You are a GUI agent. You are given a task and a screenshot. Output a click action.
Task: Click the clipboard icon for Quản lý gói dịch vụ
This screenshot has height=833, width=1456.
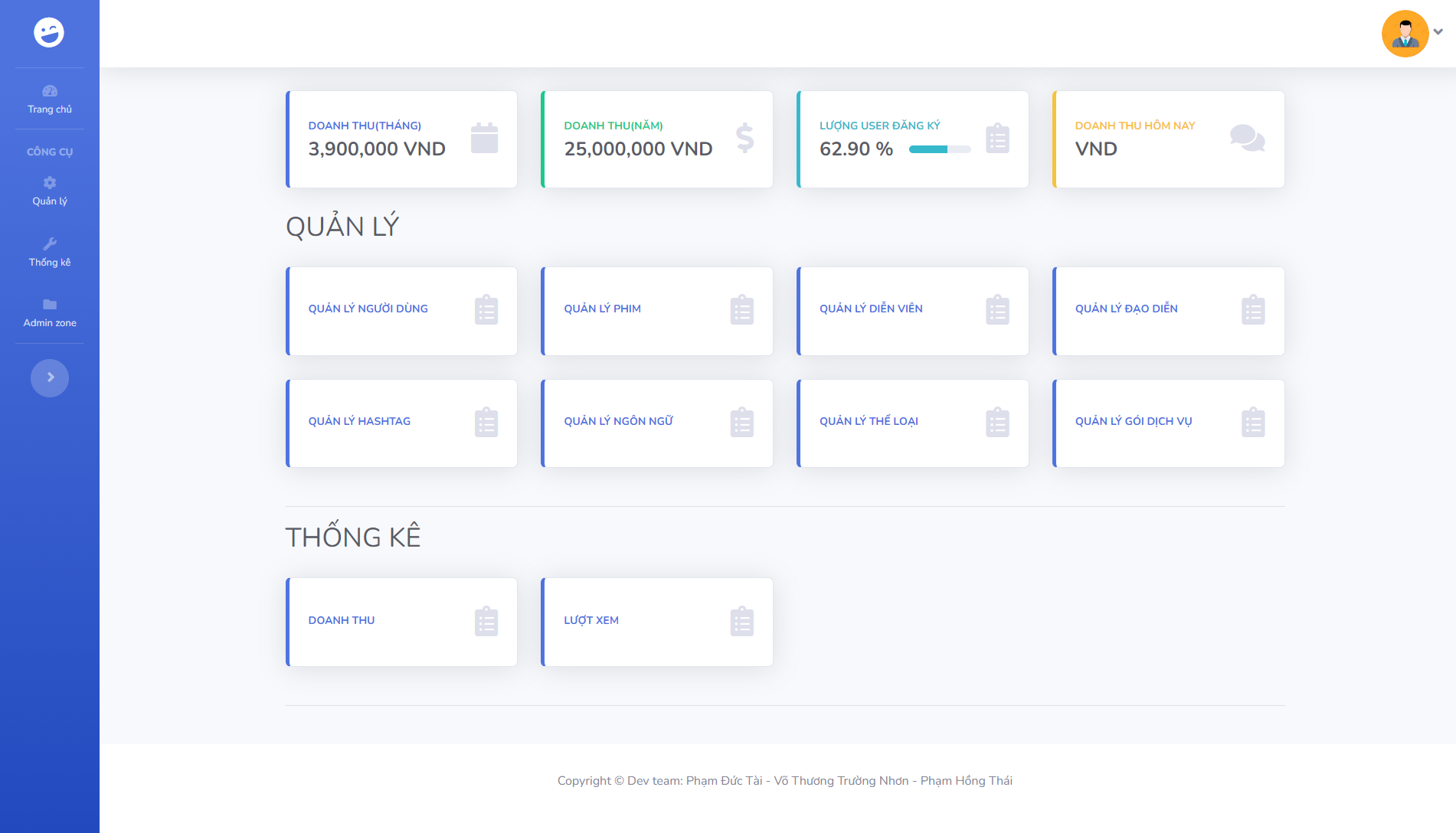1253,422
